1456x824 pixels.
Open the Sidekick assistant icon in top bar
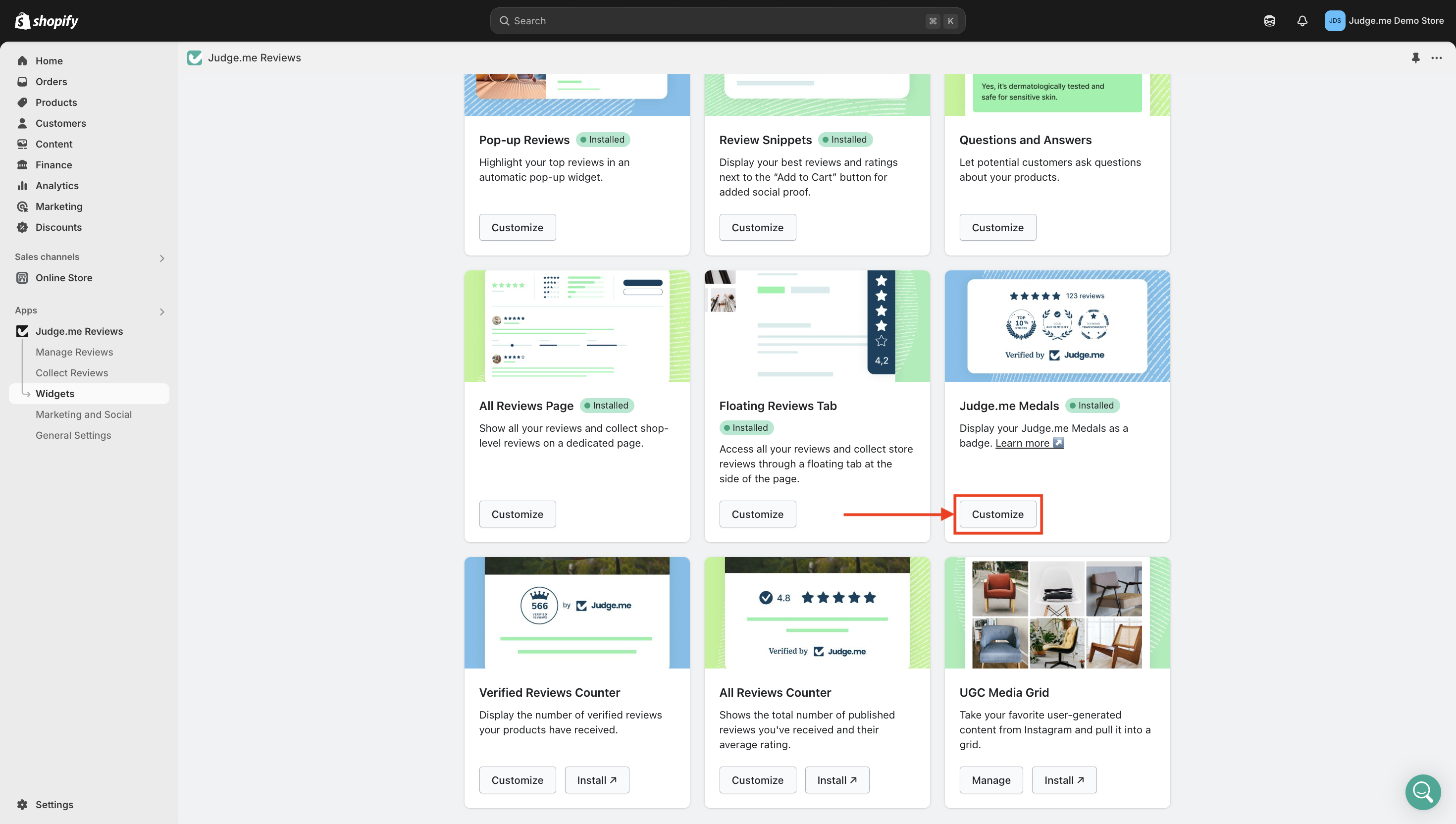[1269, 21]
